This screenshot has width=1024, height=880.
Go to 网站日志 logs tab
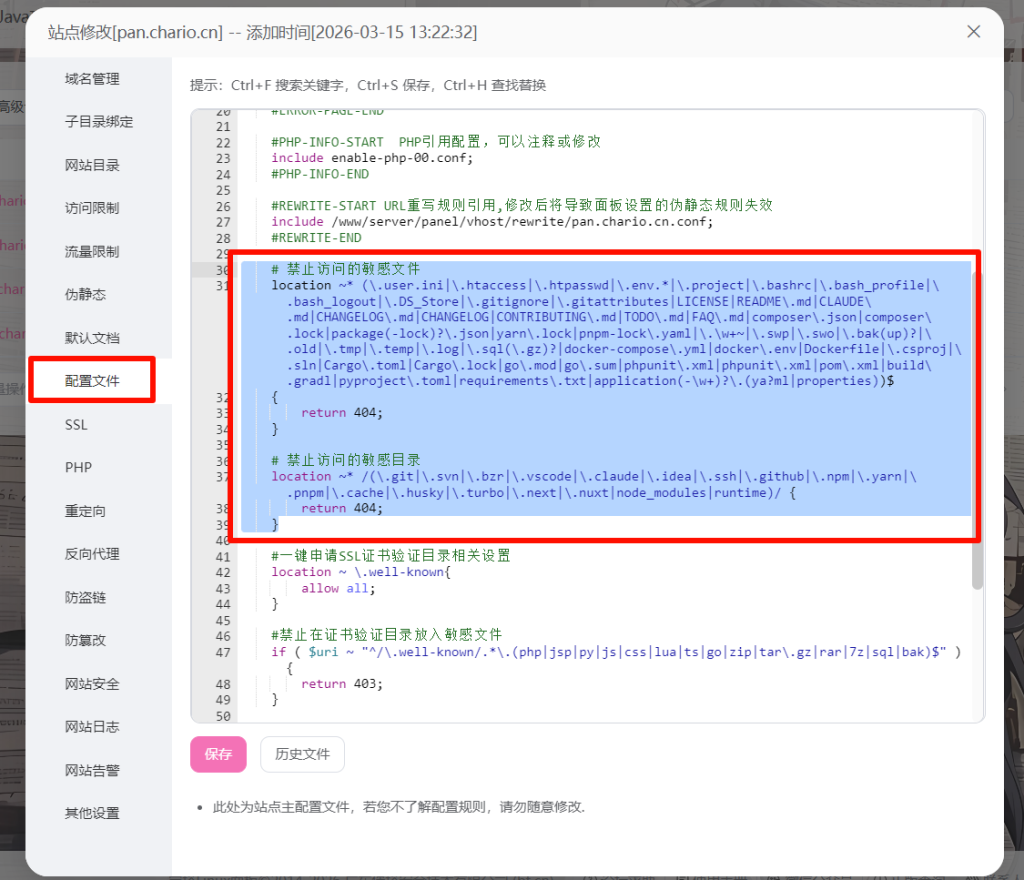point(92,727)
